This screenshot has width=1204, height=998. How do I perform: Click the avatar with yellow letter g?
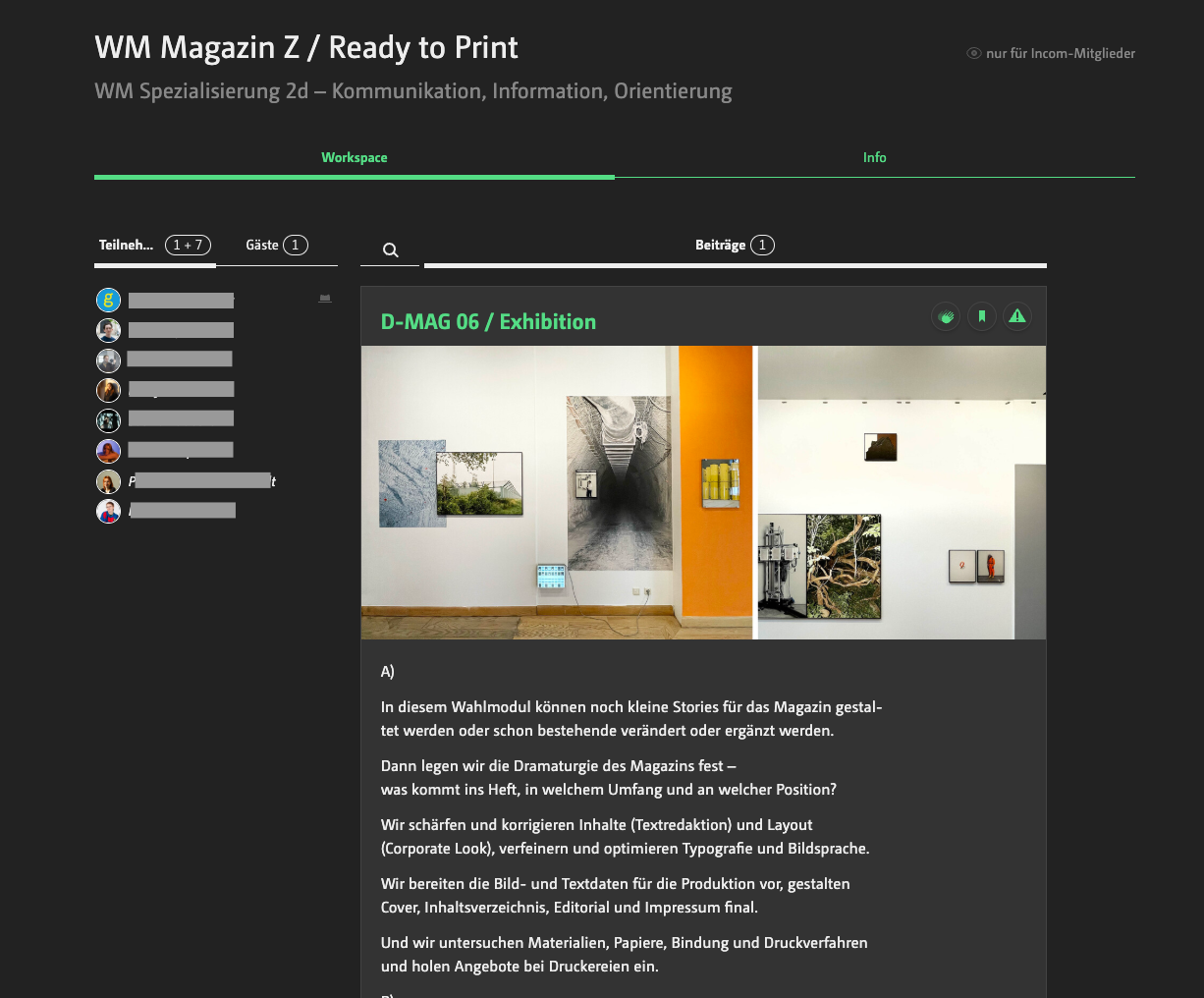point(108,300)
